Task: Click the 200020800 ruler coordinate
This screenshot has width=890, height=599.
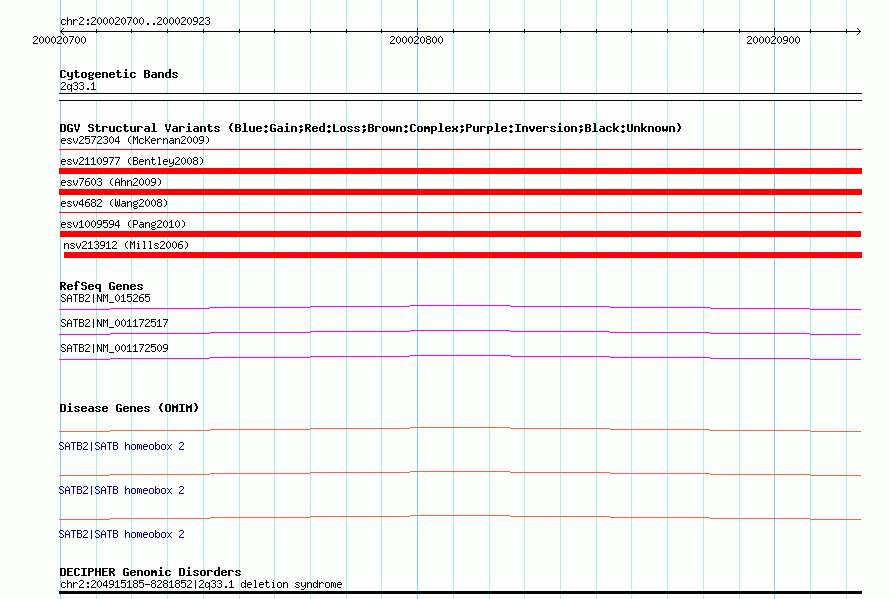Action: click(416, 40)
